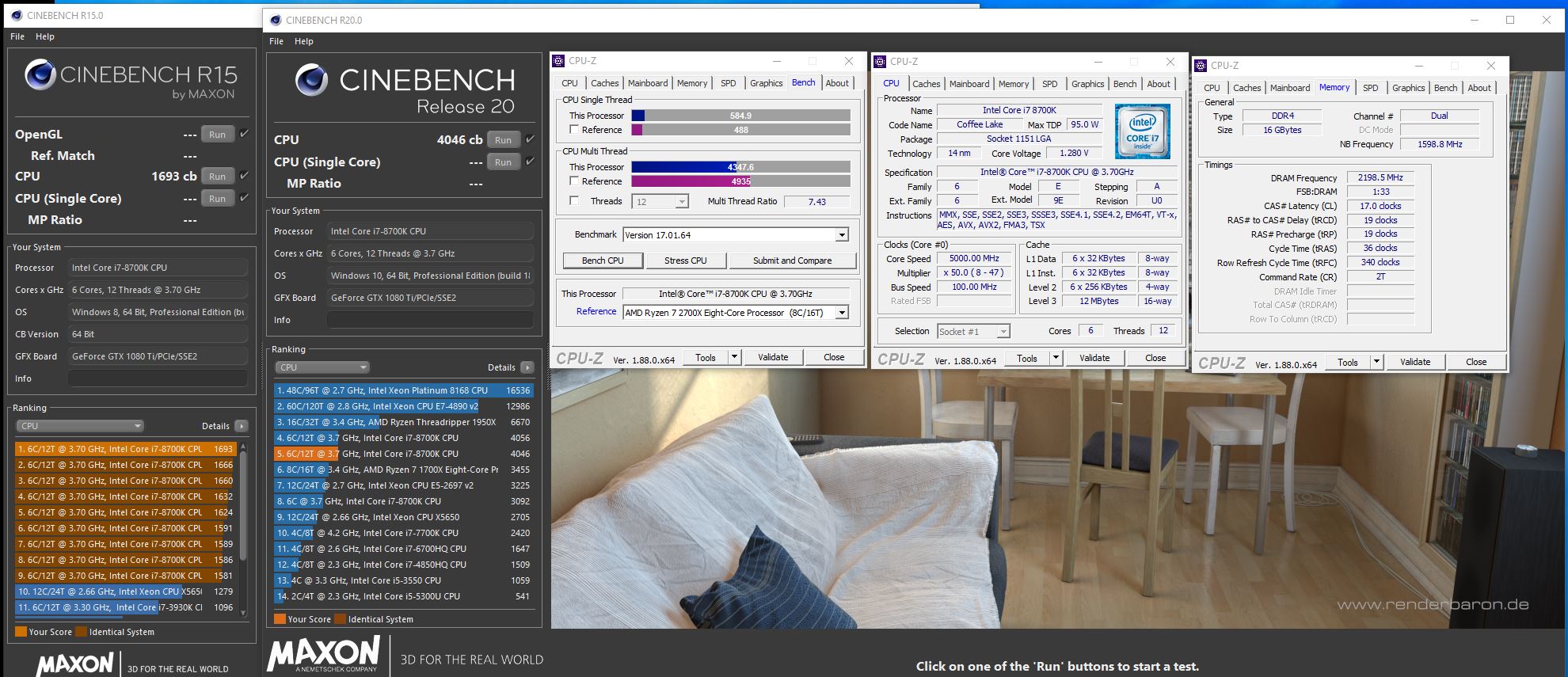Click the multi thread reference 4935 bar
Viewport: 1568px width, 677px height.
click(x=740, y=181)
